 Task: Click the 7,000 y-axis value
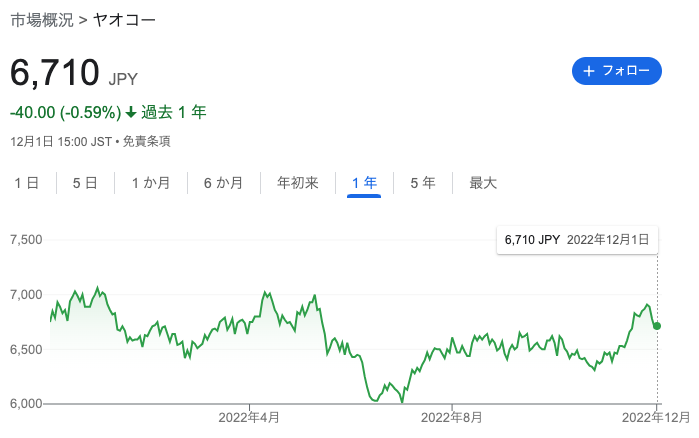[26, 295]
